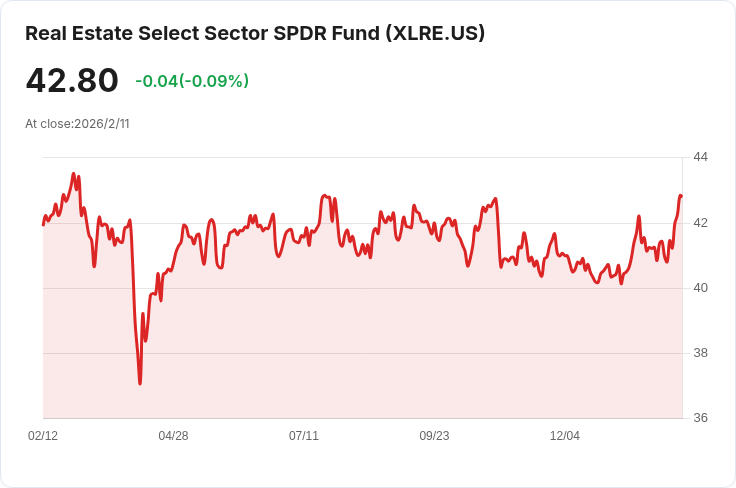Click the highest peak of the price line
This screenshot has width=736, height=488.
pyautogui.click(x=73, y=174)
